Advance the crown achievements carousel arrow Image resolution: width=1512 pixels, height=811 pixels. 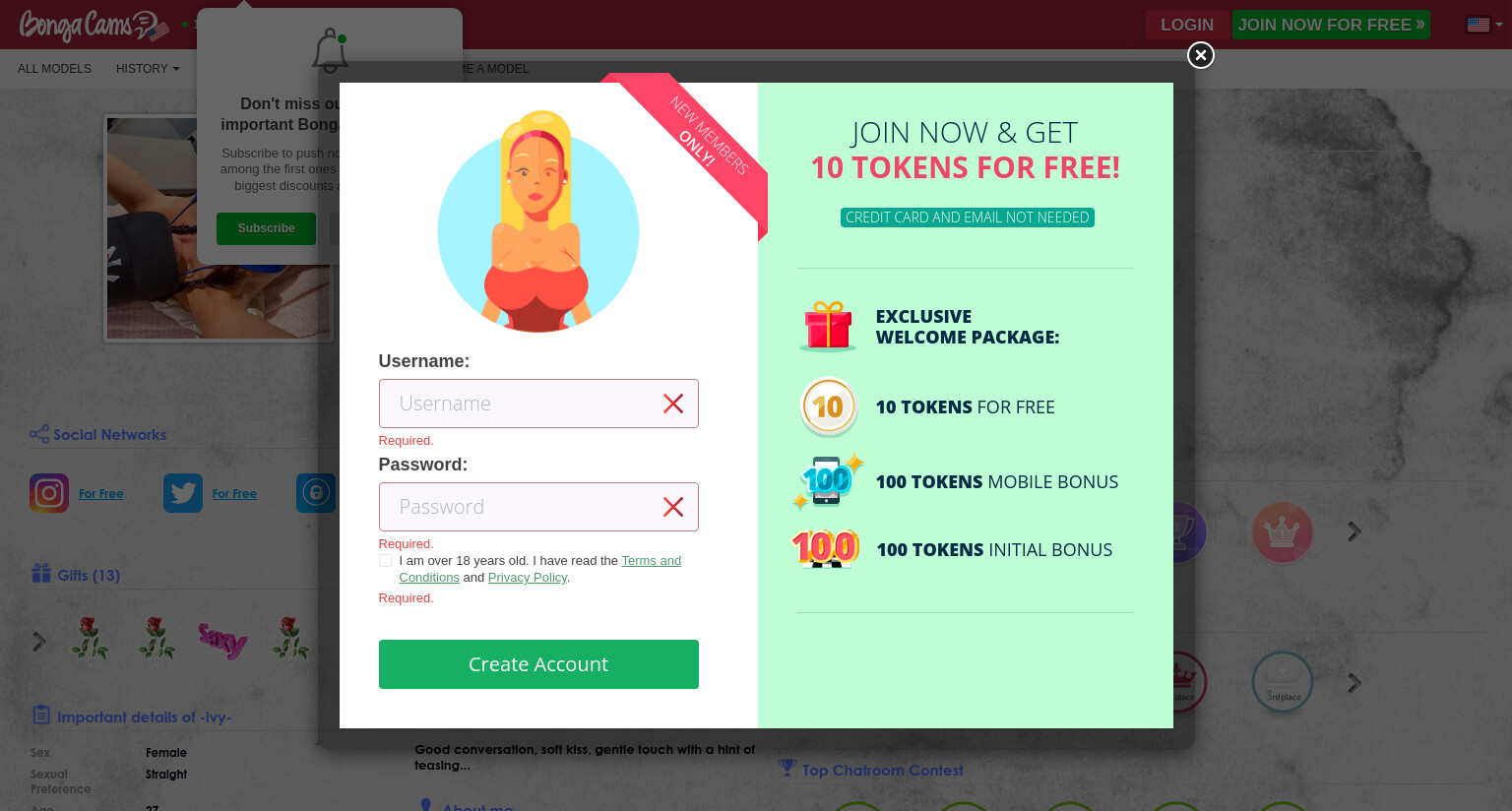click(x=1354, y=531)
